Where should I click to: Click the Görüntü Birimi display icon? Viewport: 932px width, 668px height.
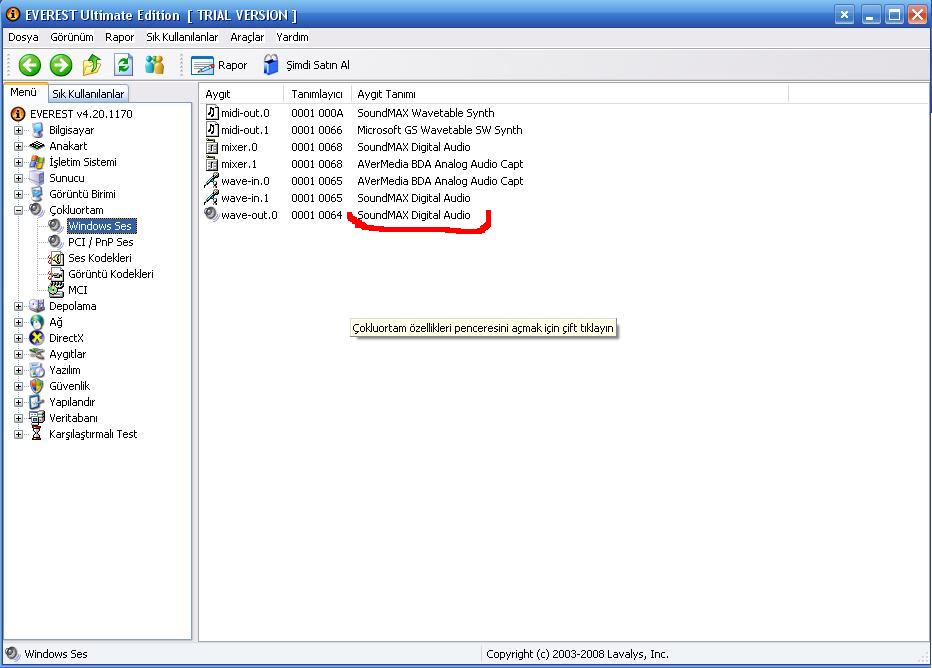point(37,194)
